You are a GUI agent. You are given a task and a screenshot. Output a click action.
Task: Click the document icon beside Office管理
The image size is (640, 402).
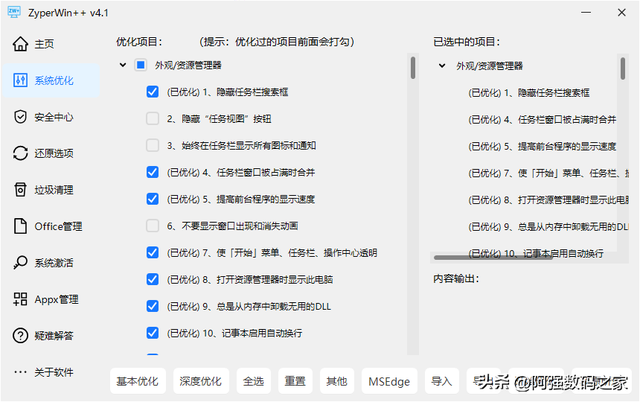pyautogui.click(x=20, y=226)
